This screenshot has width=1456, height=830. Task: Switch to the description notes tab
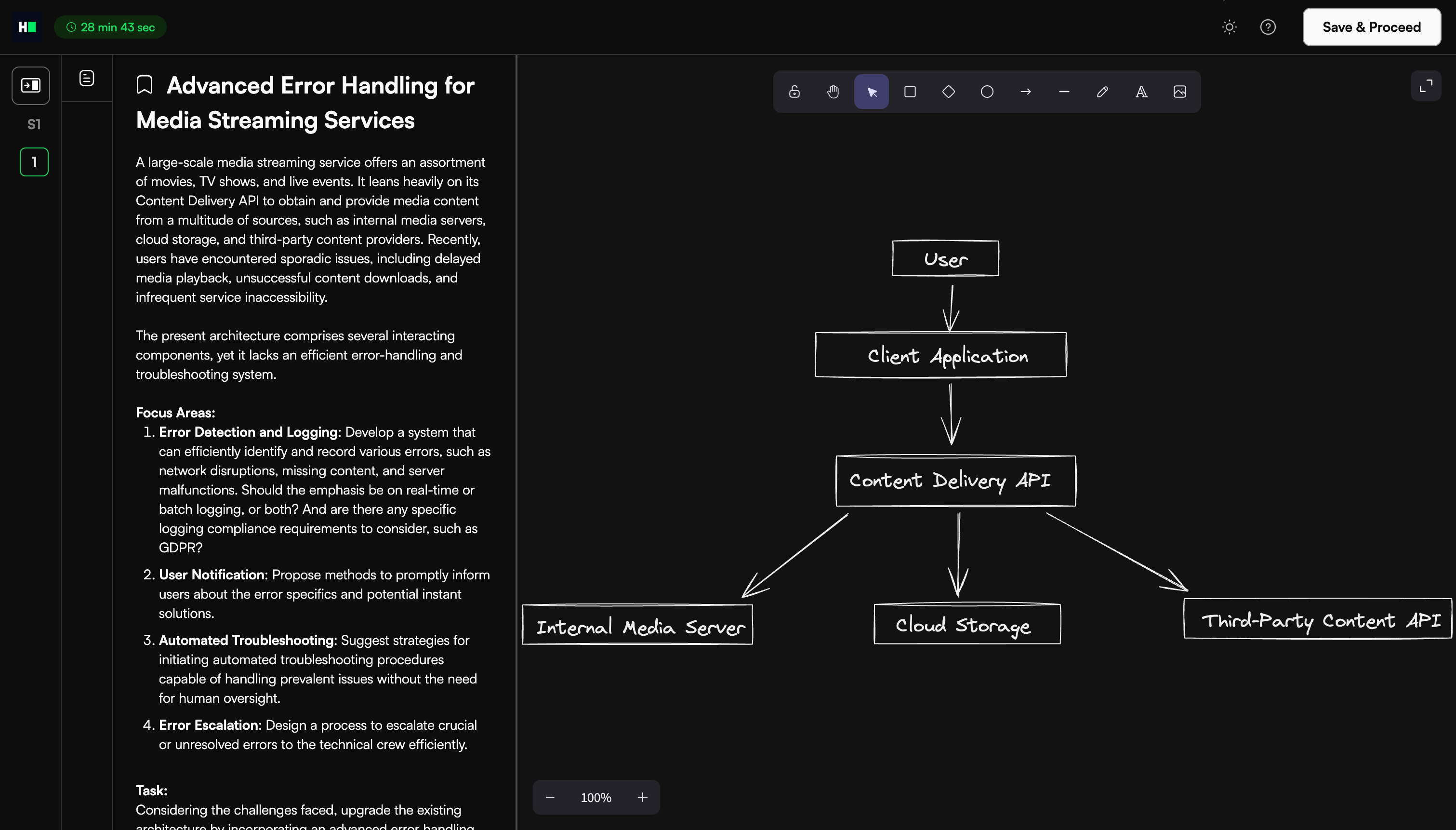click(87, 78)
